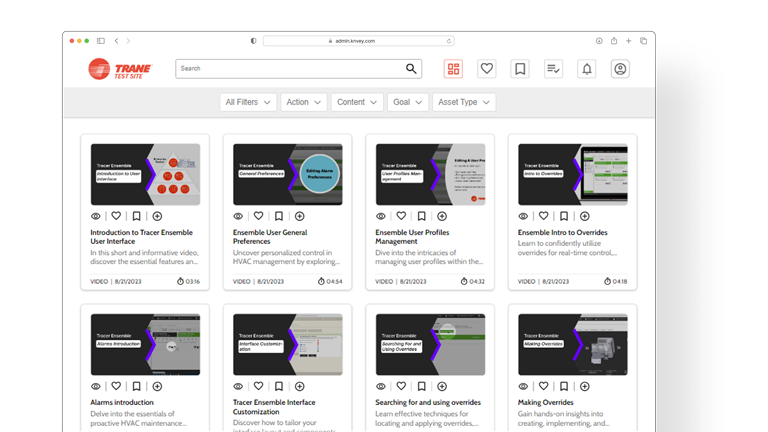Favorite the Alarms introduction video

(116, 386)
